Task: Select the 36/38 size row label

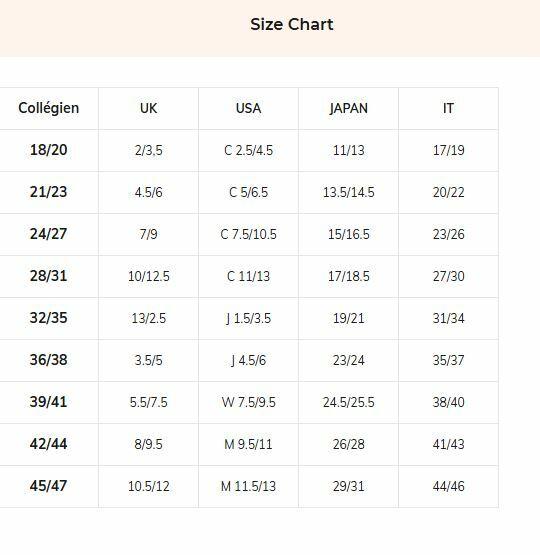Action: (x=48, y=360)
